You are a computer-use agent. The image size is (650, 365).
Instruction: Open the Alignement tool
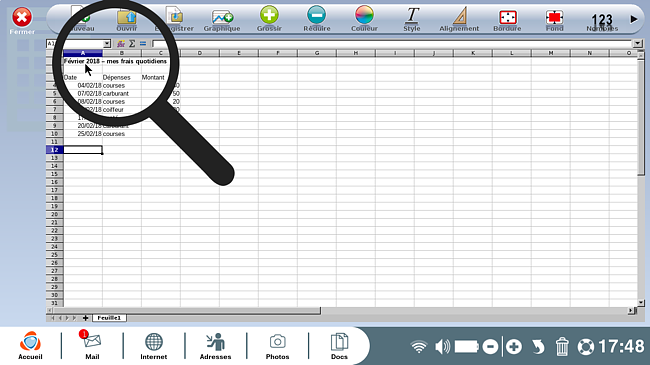(459, 16)
